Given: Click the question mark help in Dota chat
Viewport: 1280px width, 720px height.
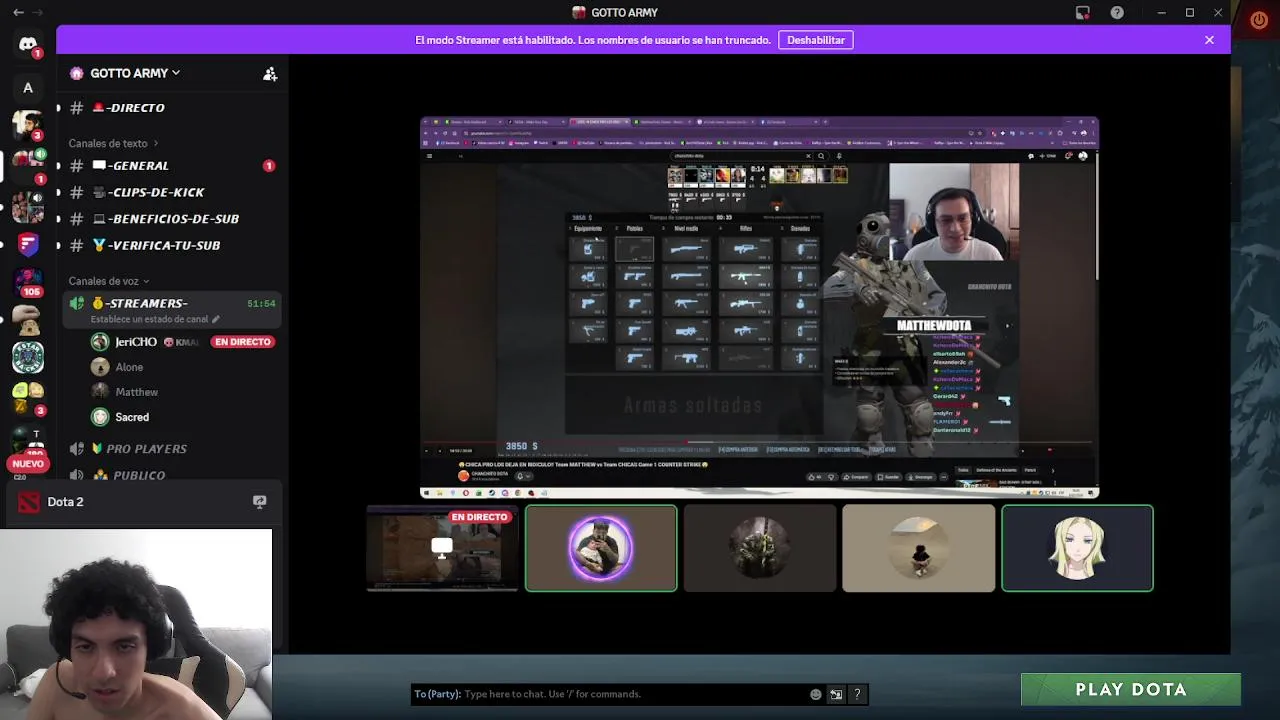Looking at the screenshot, I should point(857,694).
